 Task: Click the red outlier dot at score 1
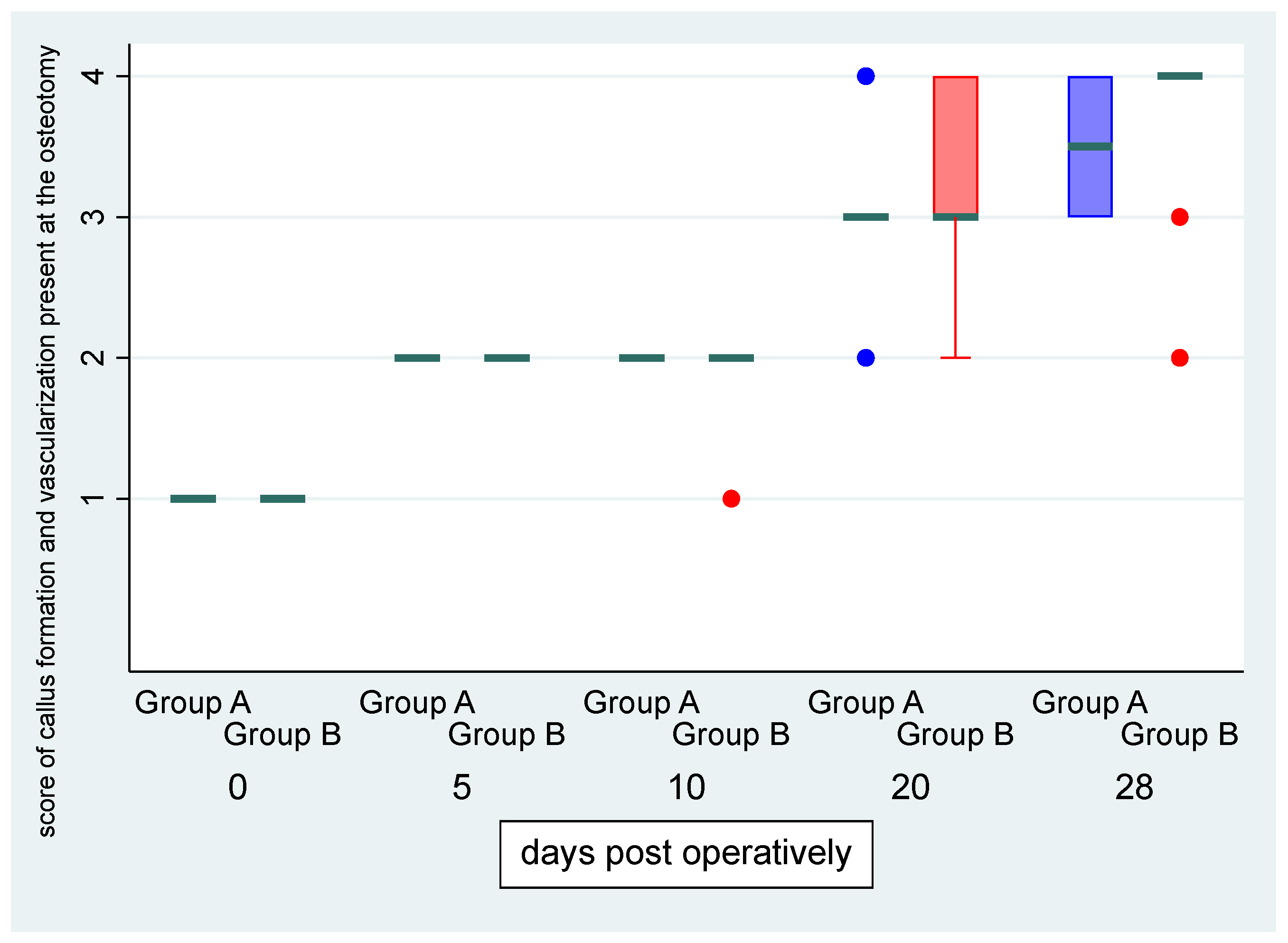point(731,499)
